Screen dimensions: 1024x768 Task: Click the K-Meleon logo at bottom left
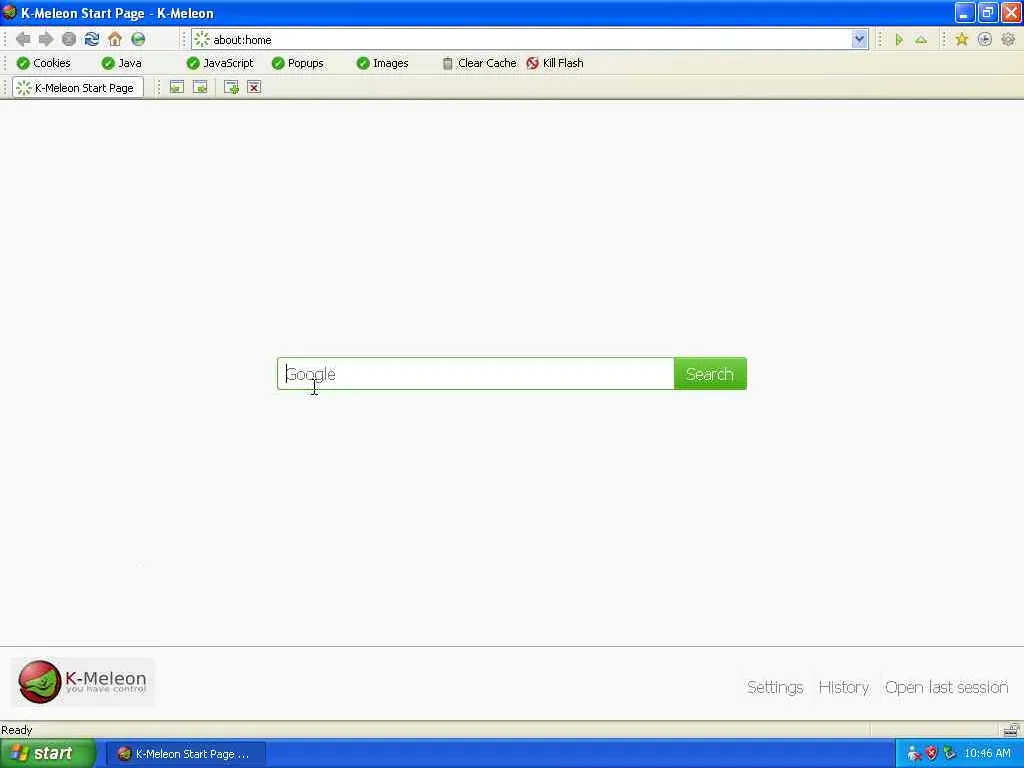(x=82, y=682)
